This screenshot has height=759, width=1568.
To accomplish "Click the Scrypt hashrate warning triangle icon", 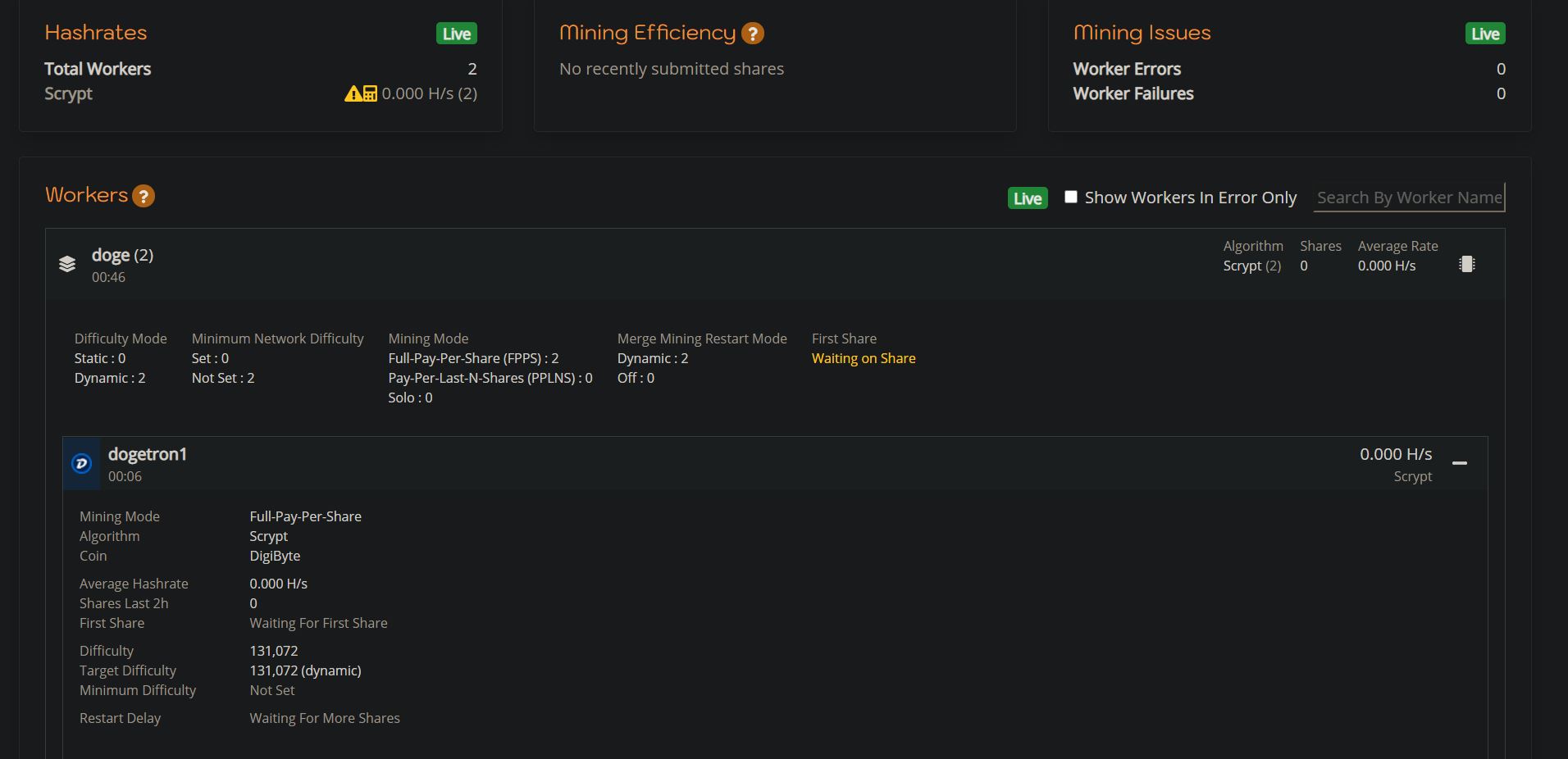I will pos(353,93).
